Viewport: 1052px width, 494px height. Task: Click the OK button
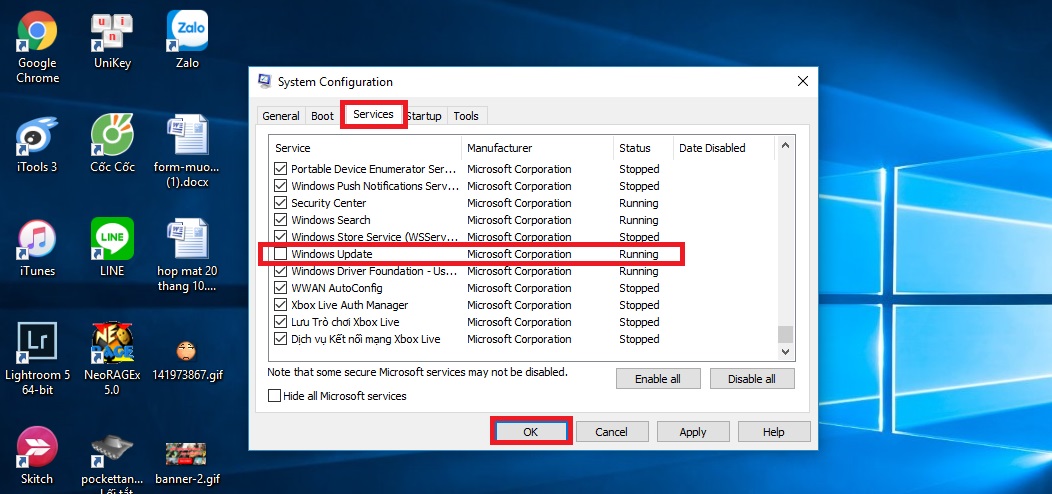point(531,432)
